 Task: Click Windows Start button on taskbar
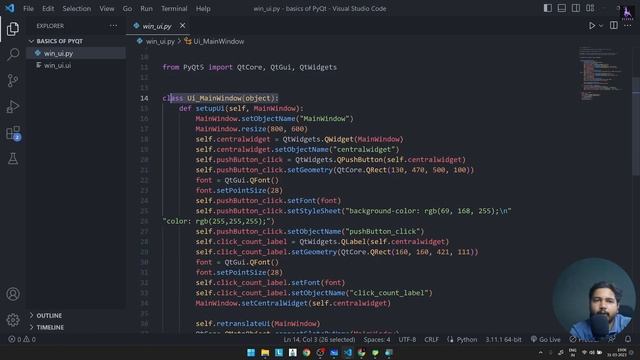[x=251, y=353]
